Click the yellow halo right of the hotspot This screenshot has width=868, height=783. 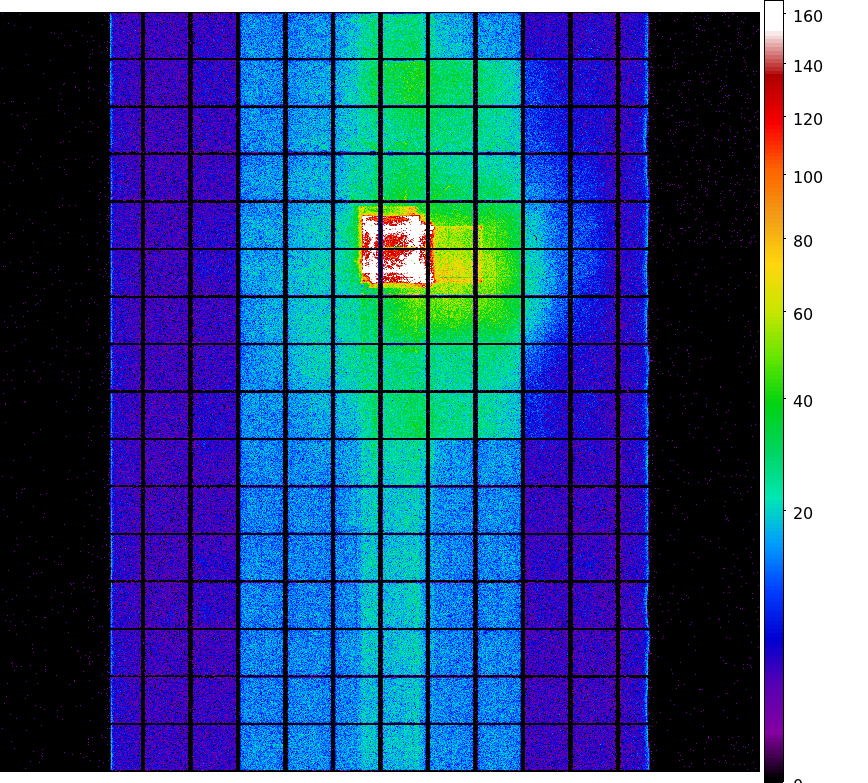[x=458, y=255]
